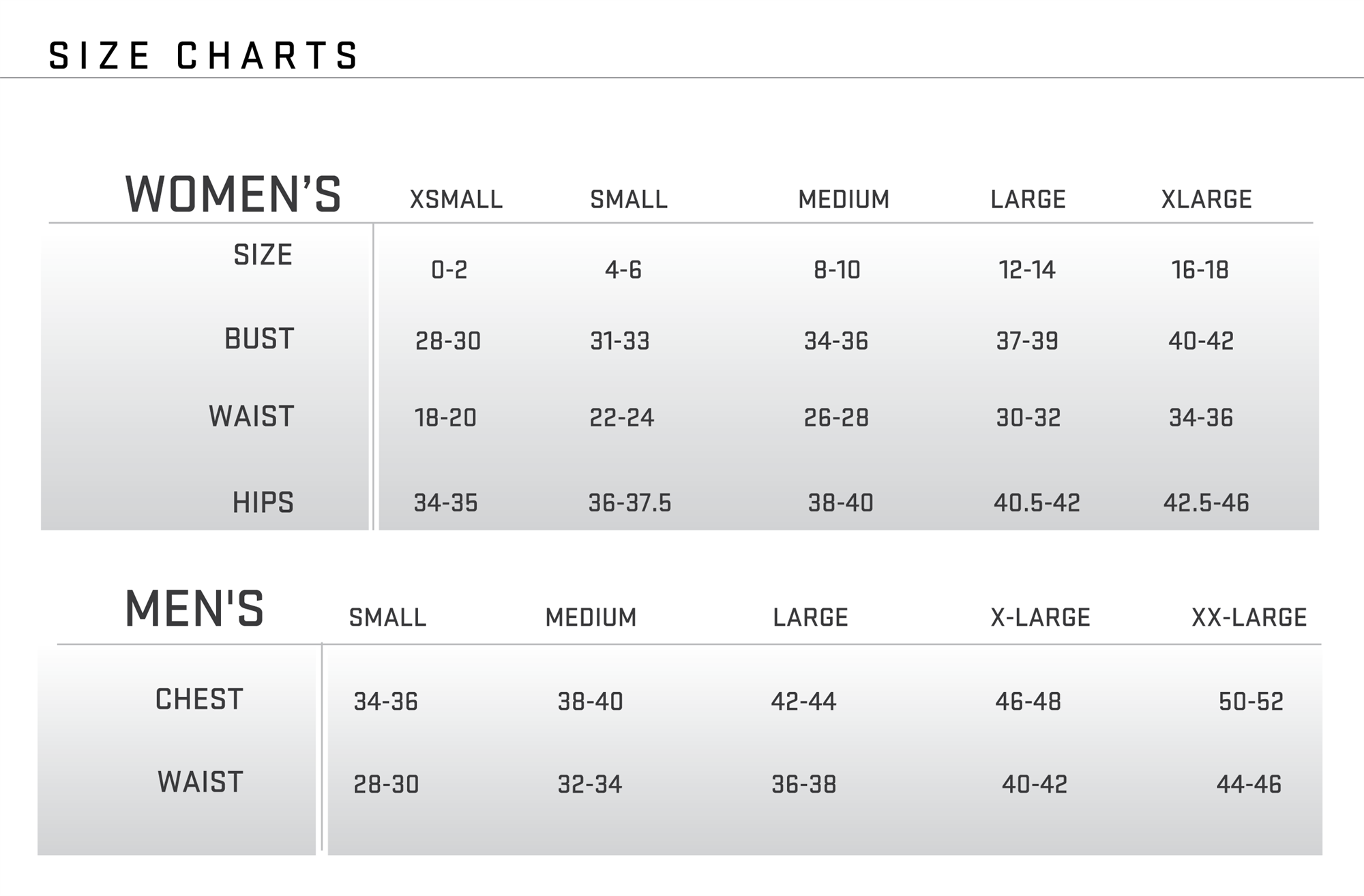Viewport: 1364px width, 896px height.
Task: Click men's waist measurement 44-46
Action: [x=1249, y=785]
